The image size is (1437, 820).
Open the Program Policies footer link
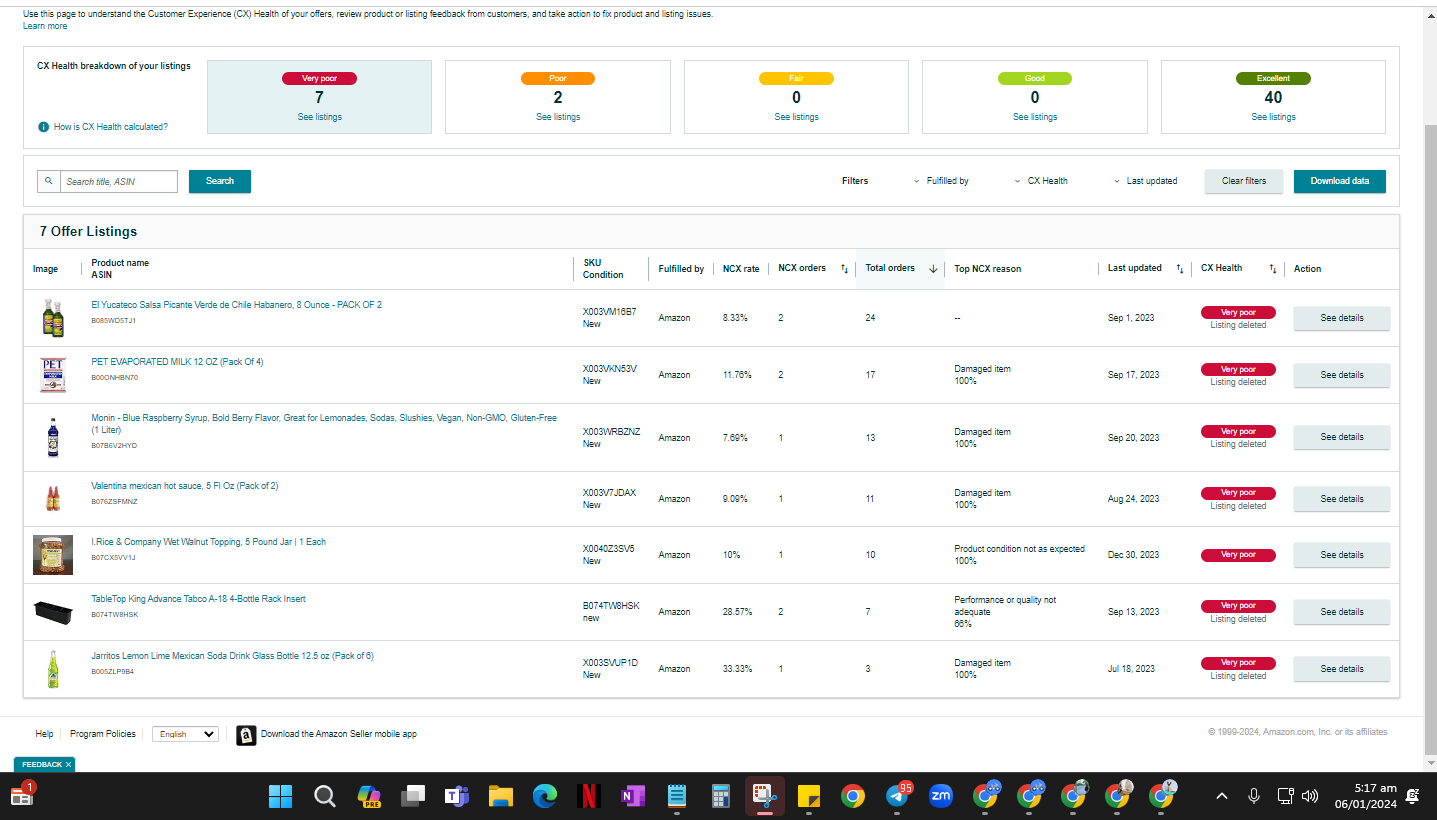[x=103, y=734]
